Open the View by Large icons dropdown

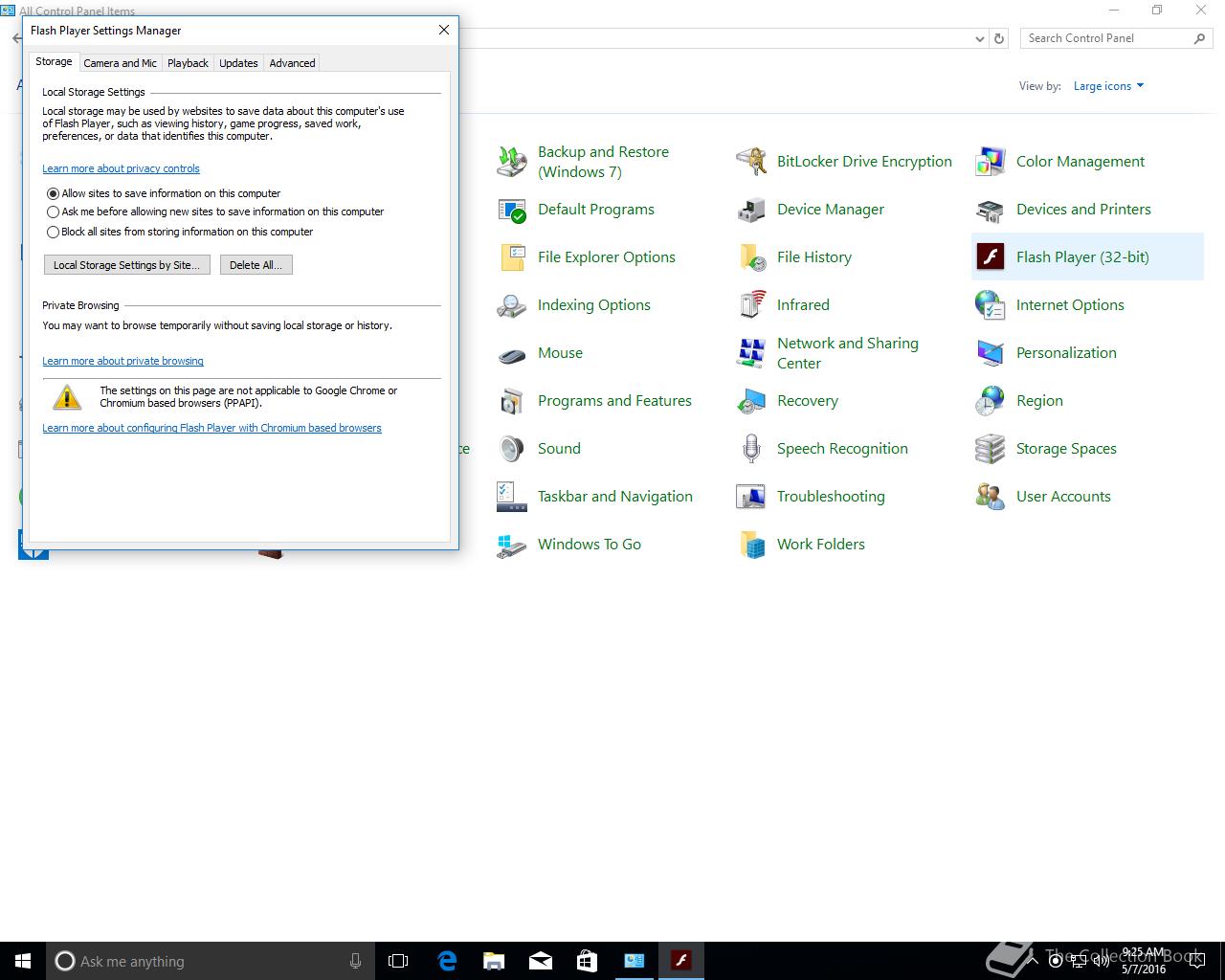tap(1108, 86)
